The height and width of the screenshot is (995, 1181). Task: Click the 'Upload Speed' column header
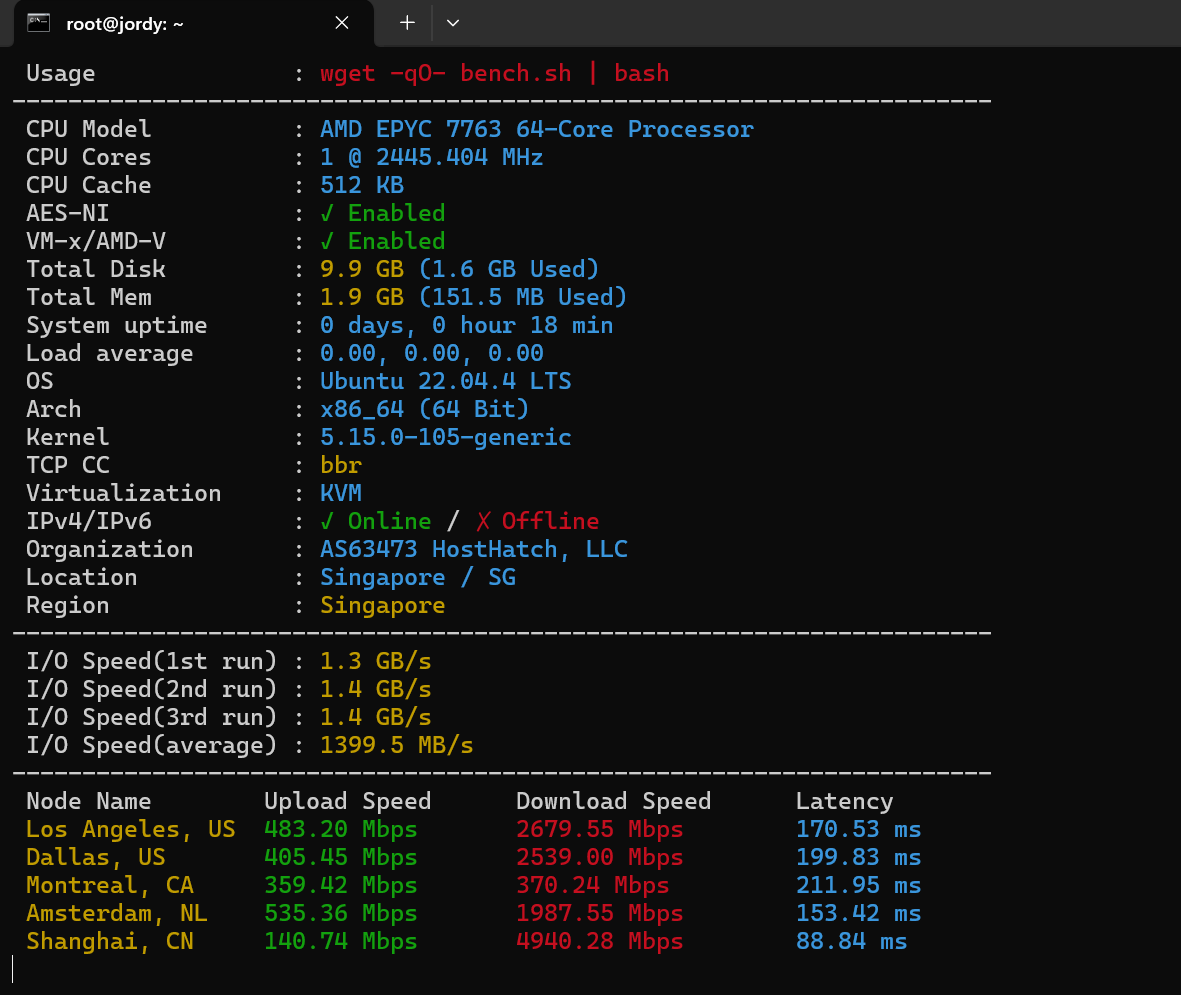(348, 801)
